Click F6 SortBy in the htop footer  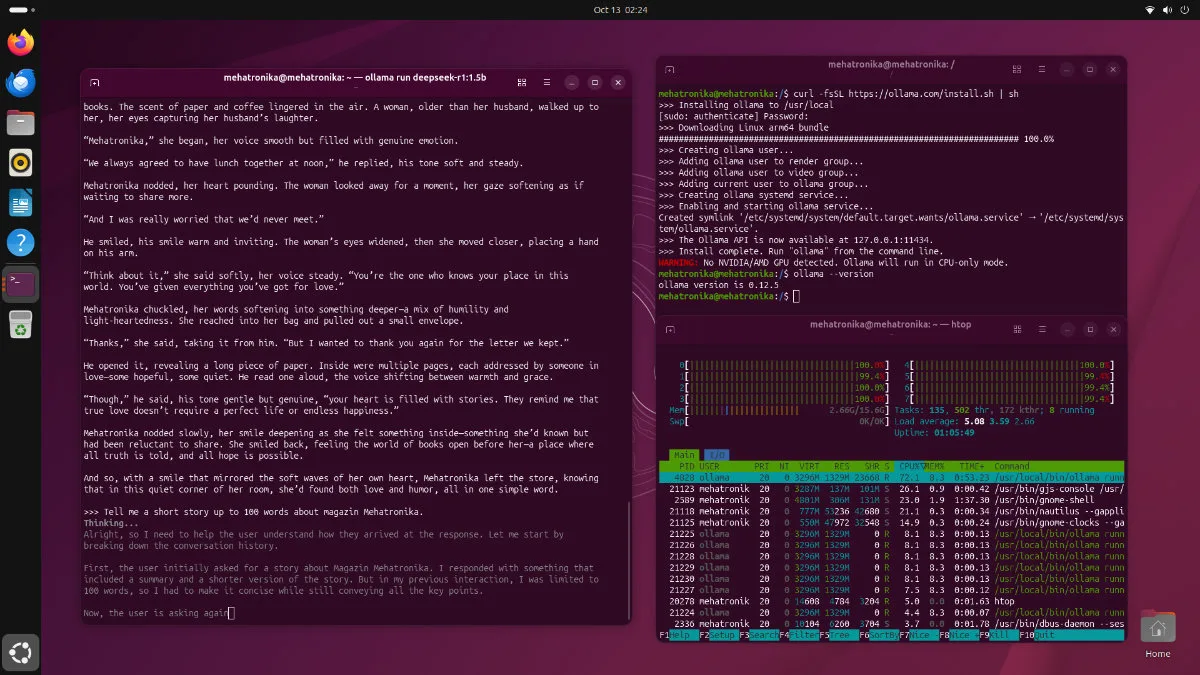tap(883, 635)
